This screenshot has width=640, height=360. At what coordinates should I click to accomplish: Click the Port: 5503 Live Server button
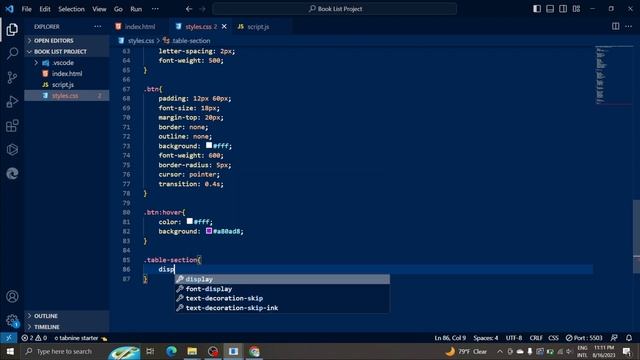584,338
